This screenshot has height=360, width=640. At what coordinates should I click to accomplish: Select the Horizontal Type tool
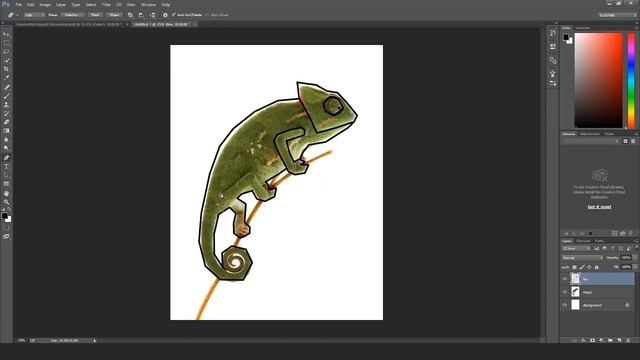6,167
